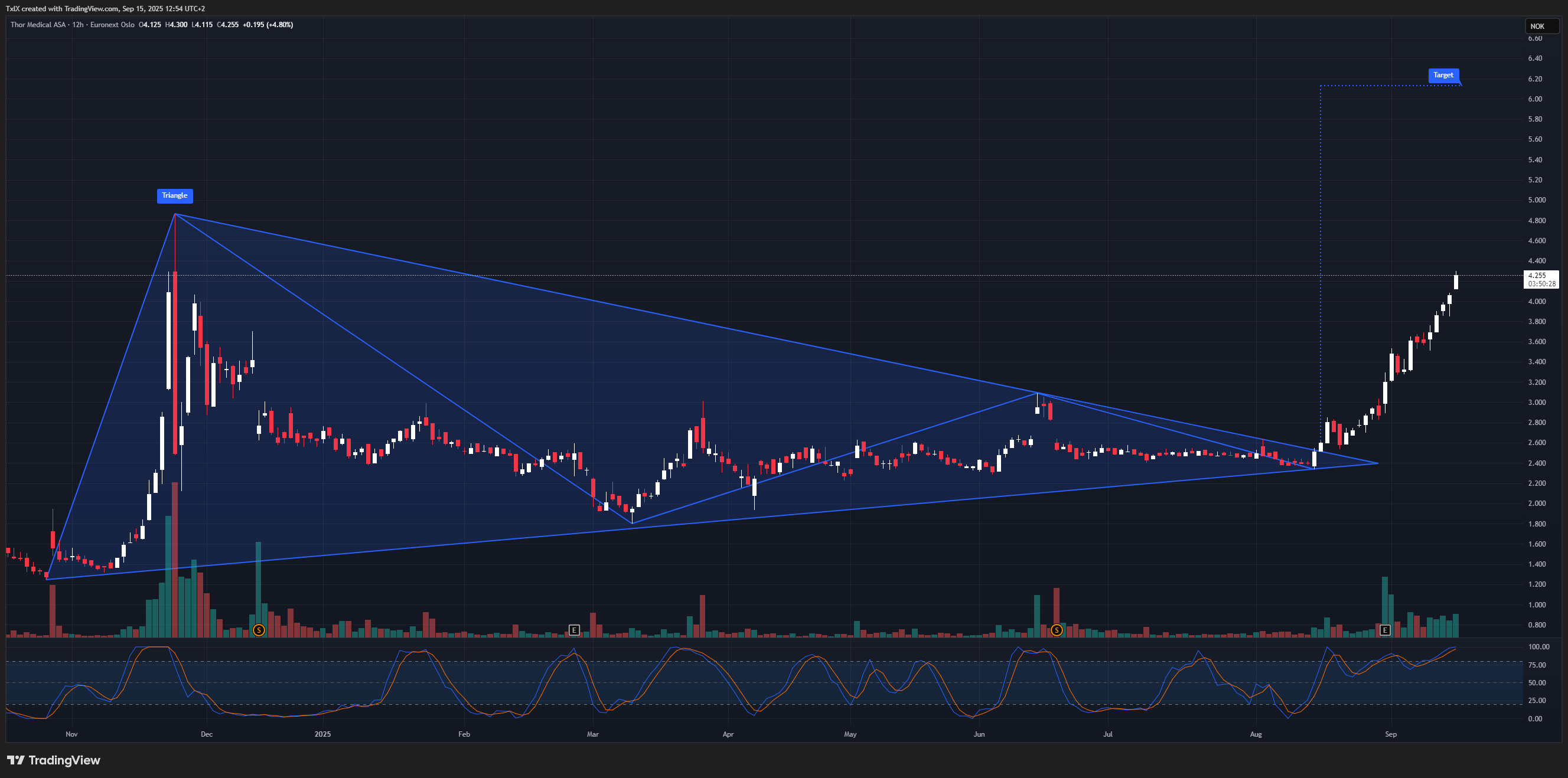Click the Nov label on time axis

[71, 734]
